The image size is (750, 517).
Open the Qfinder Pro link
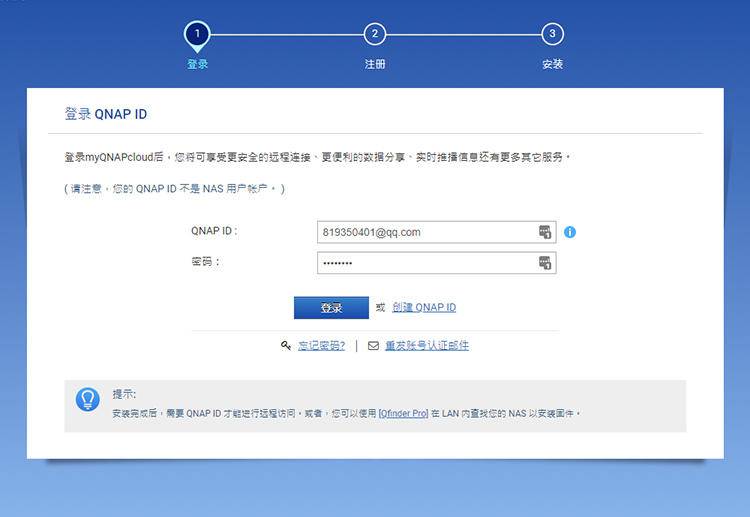click(403, 413)
